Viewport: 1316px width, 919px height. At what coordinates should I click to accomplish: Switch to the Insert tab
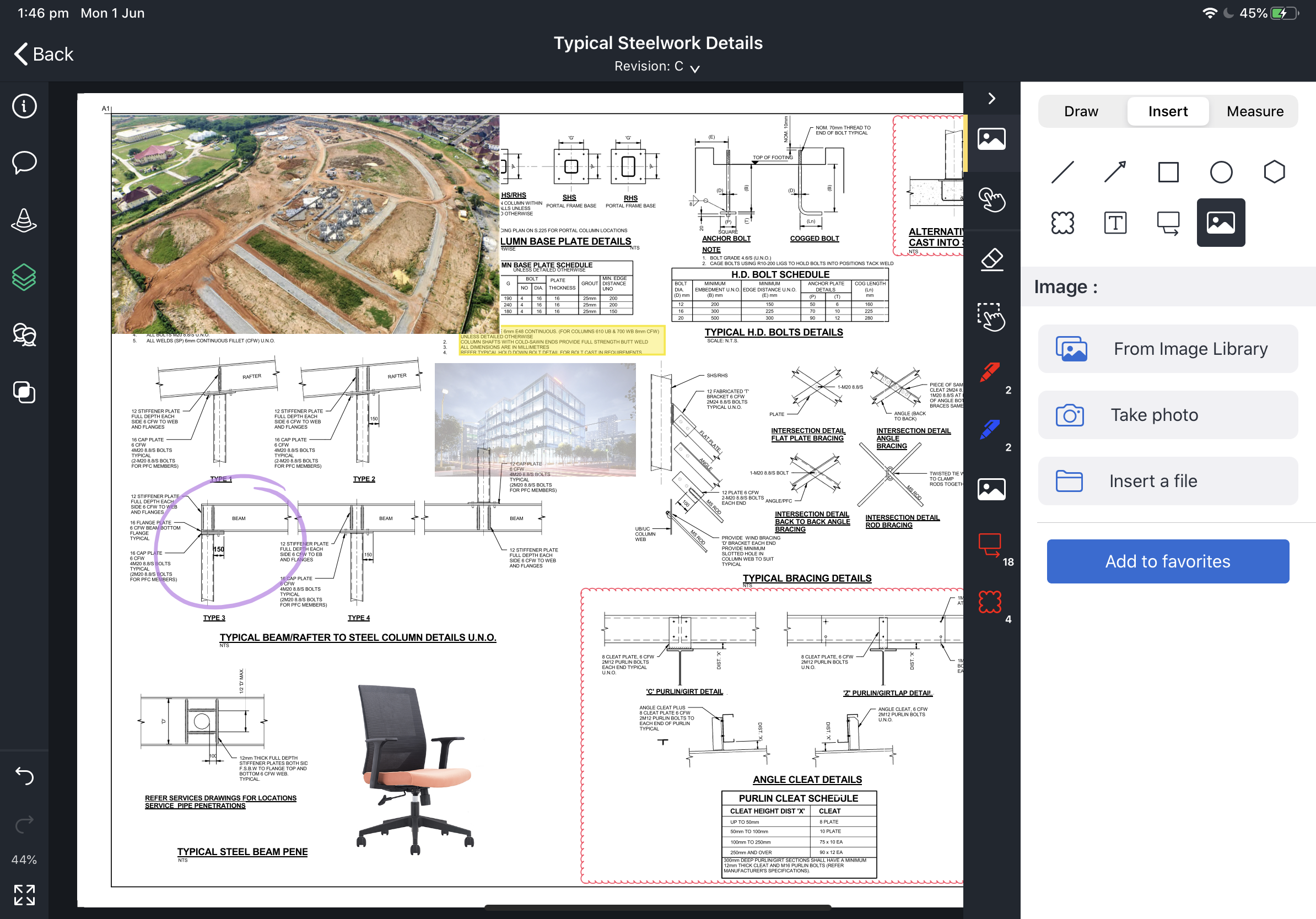coord(1168,111)
